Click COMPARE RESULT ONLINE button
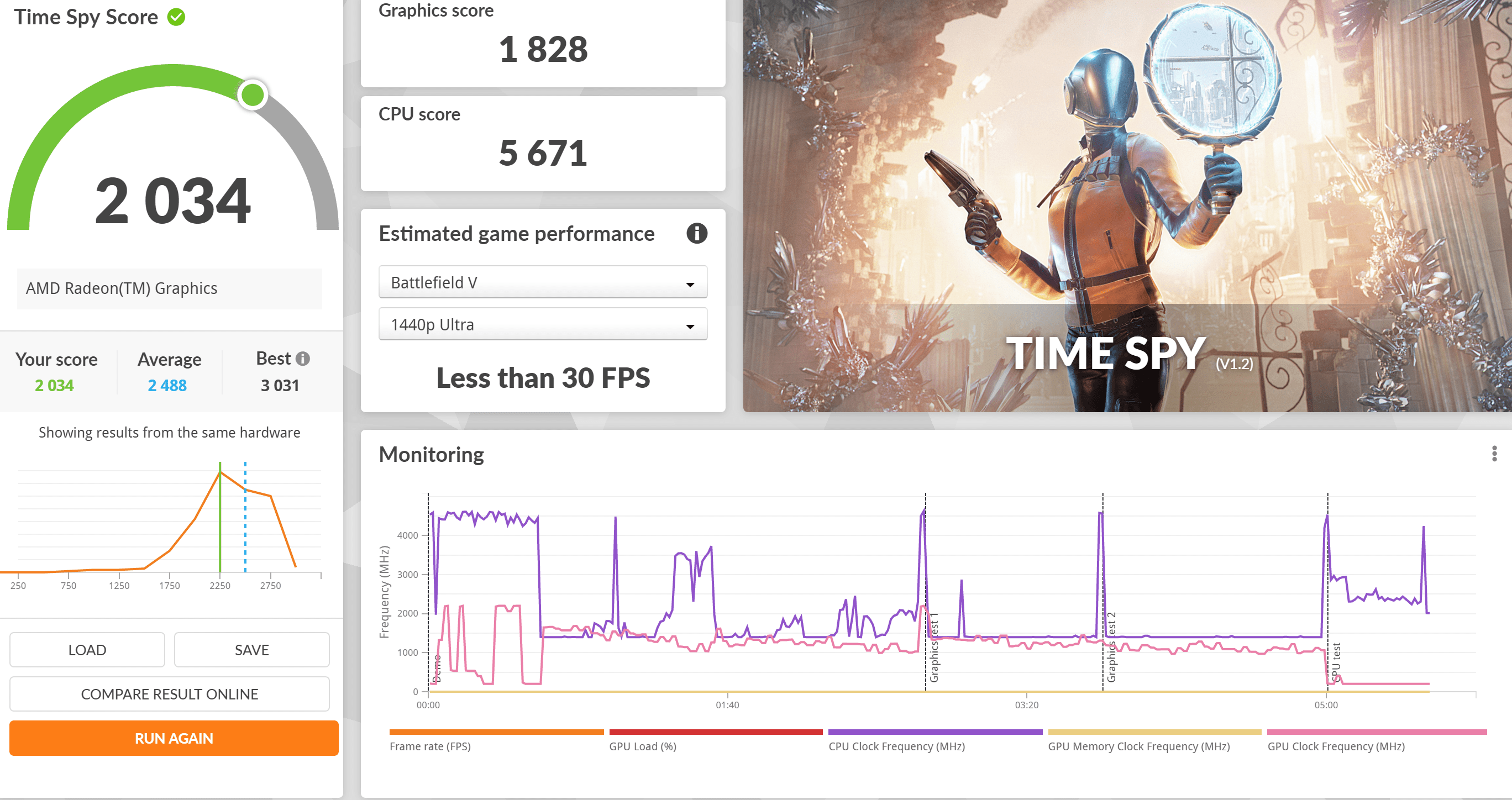The height and width of the screenshot is (800, 1512). tap(170, 694)
